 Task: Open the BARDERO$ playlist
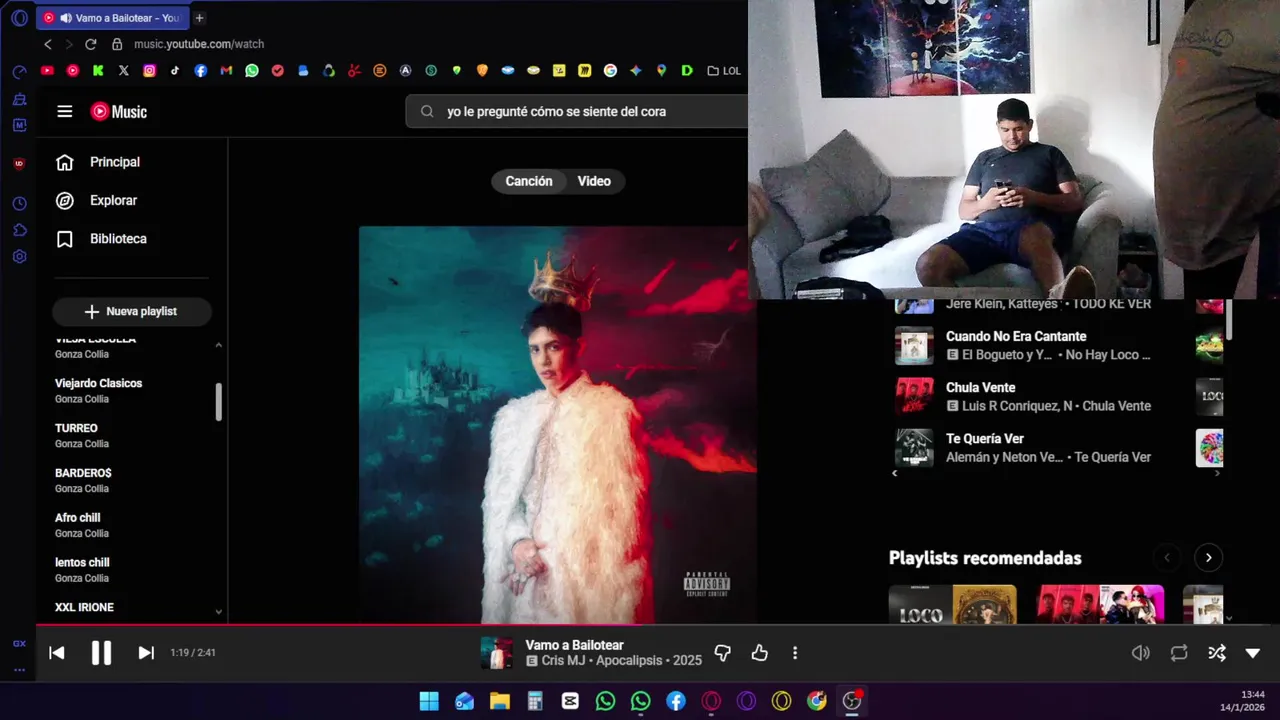83,480
